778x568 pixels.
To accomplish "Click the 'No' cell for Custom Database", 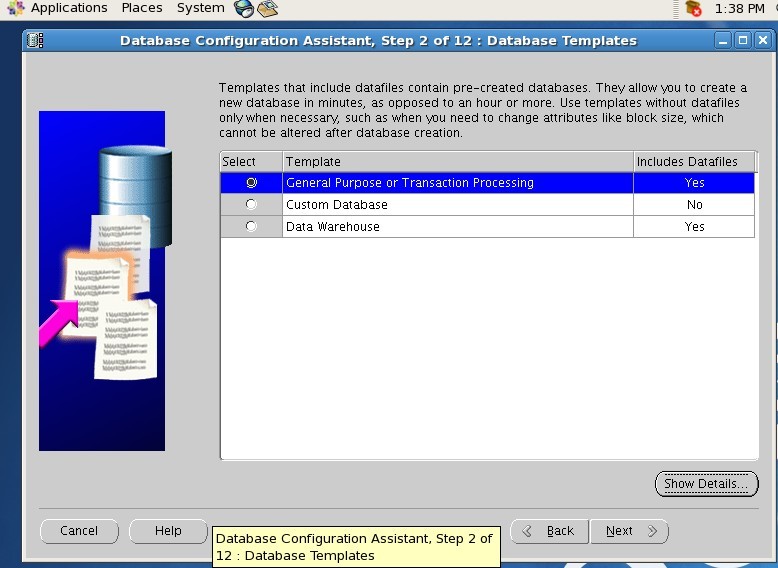I will [x=694, y=204].
